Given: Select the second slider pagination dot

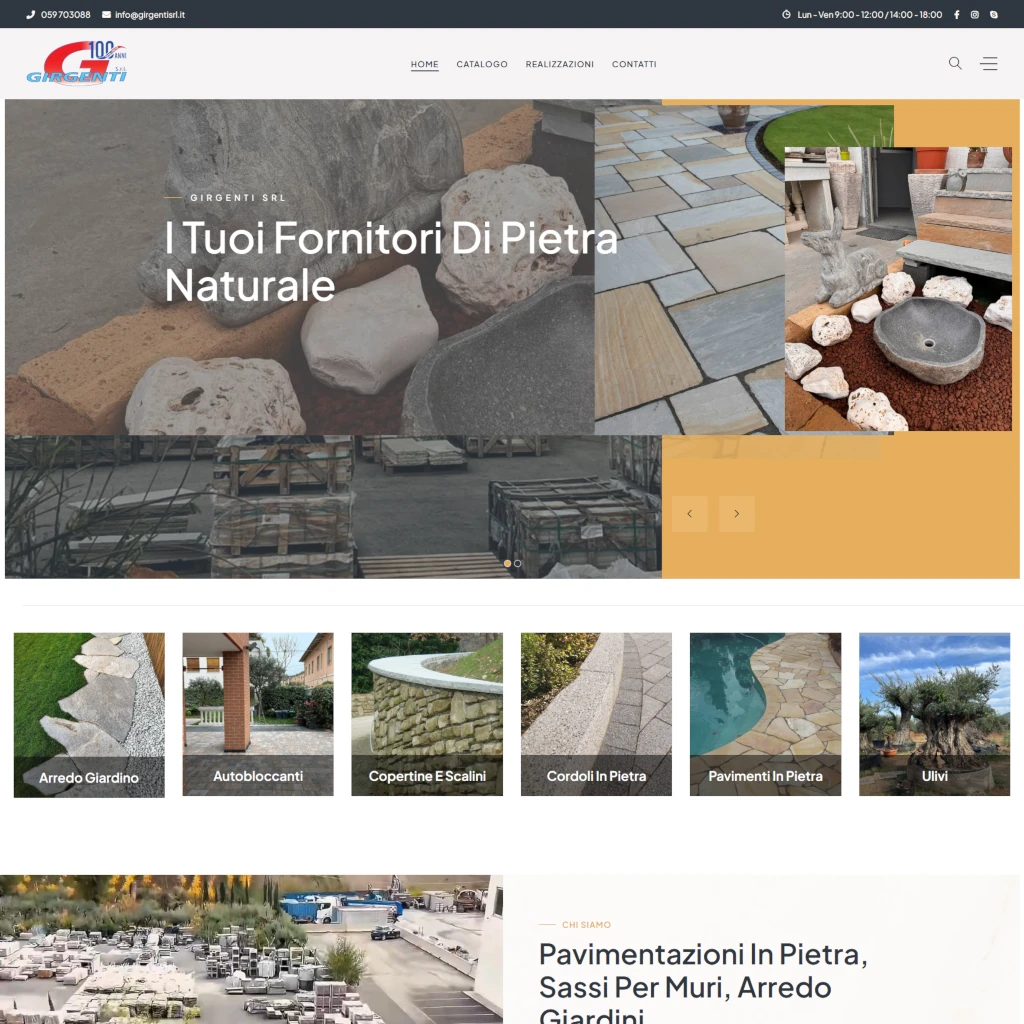Looking at the screenshot, I should coord(518,563).
